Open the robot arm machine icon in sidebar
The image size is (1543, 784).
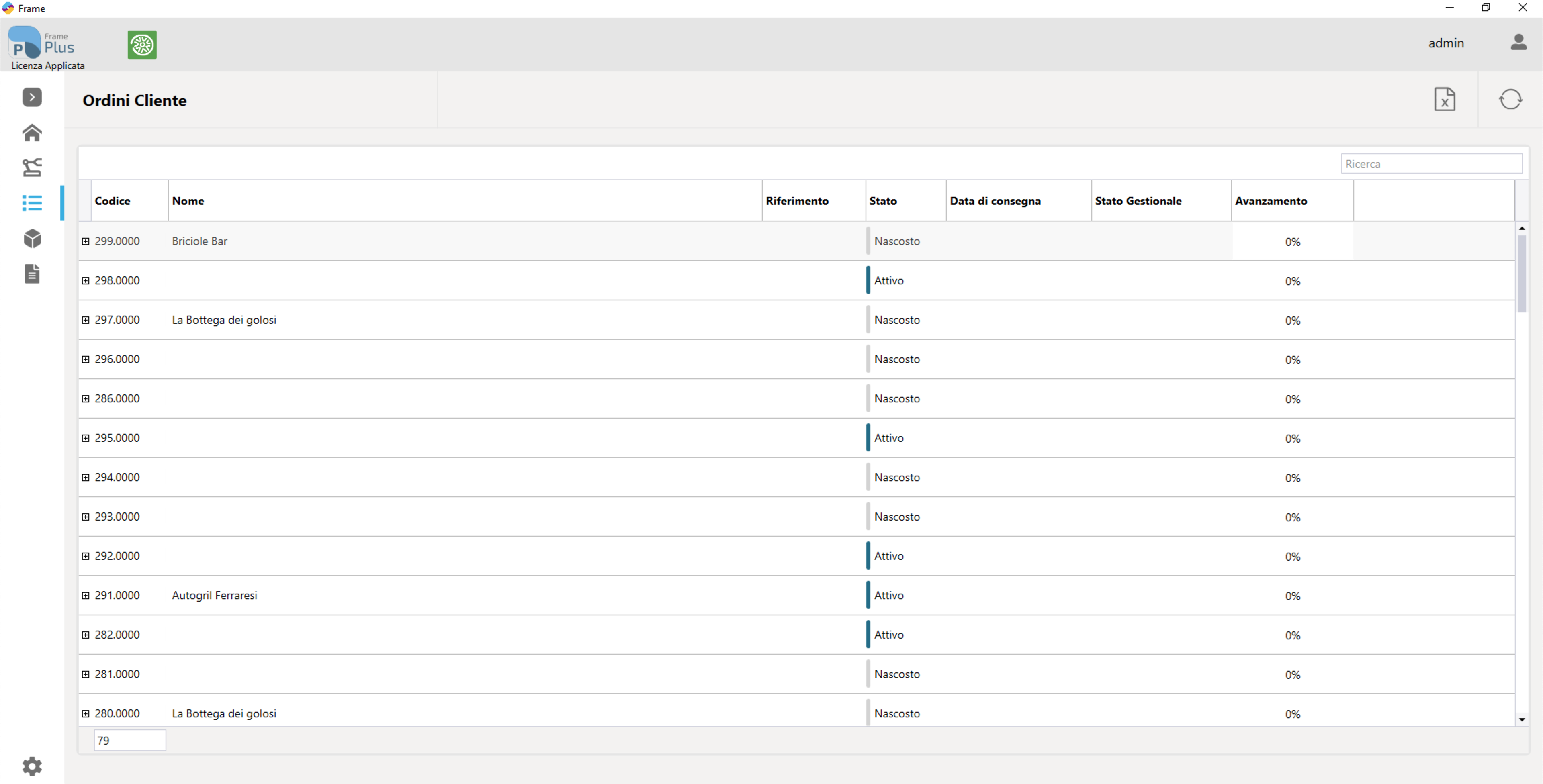(x=32, y=167)
